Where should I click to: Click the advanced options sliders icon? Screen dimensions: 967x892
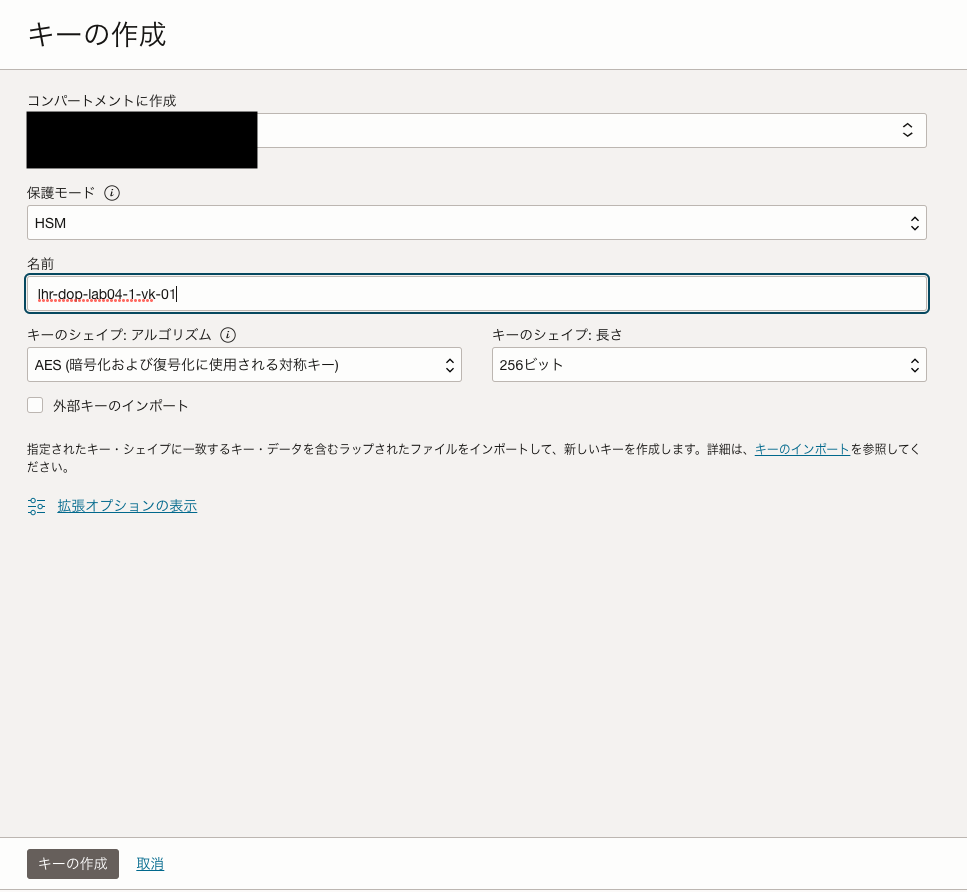(37, 507)
